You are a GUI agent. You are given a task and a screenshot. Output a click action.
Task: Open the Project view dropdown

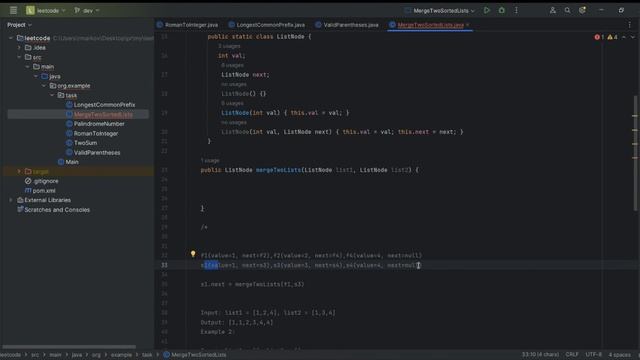(x=19, y=25)
